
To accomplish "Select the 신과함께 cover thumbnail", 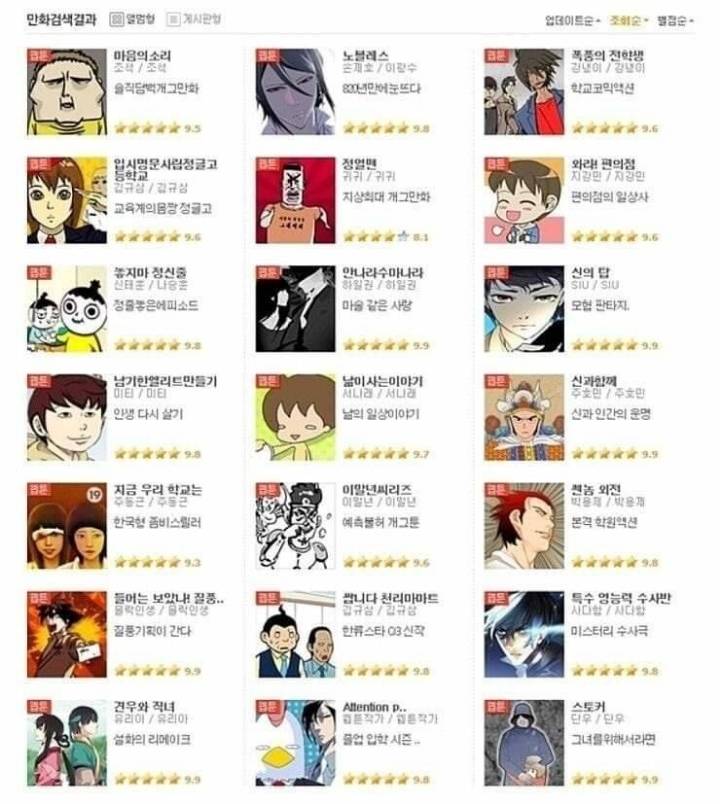I will 524,417.
